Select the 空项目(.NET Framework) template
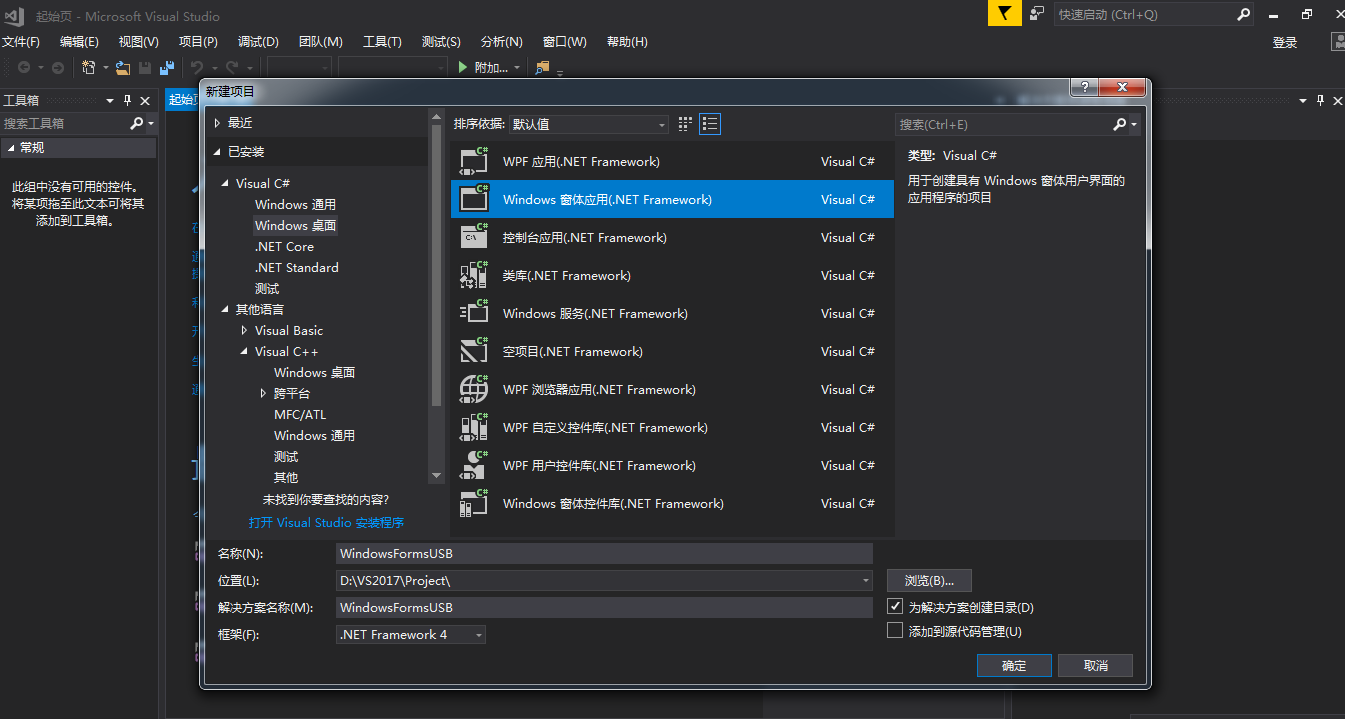 point(672,351)
